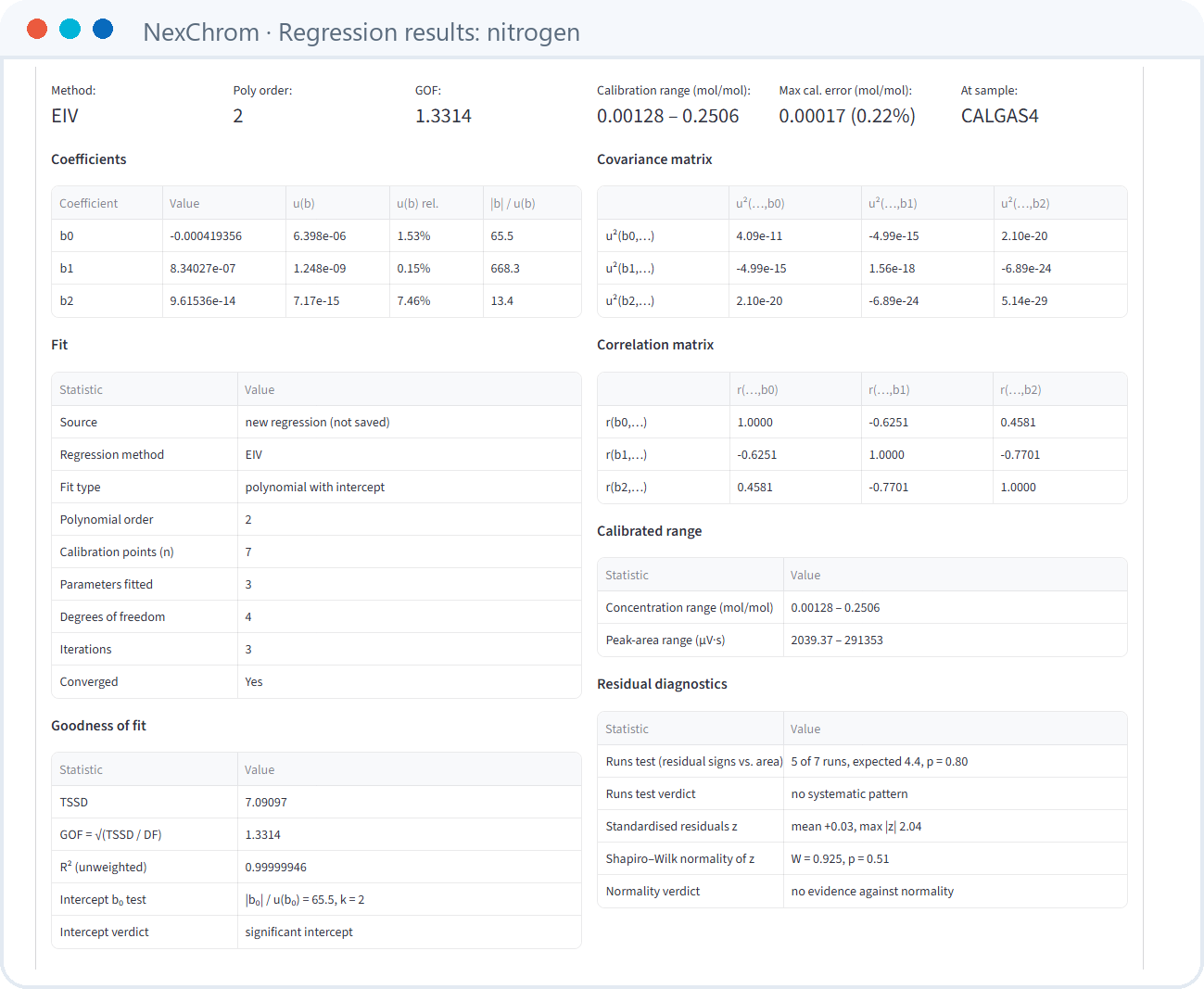
Task: Click the Coefficients section heading
Action: pos(89,159)
